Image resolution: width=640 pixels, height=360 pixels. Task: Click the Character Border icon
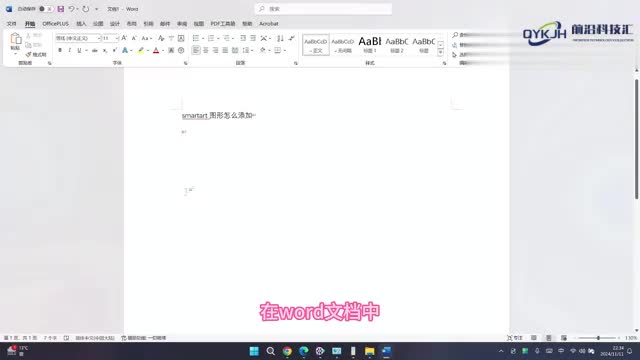point(181,38)
